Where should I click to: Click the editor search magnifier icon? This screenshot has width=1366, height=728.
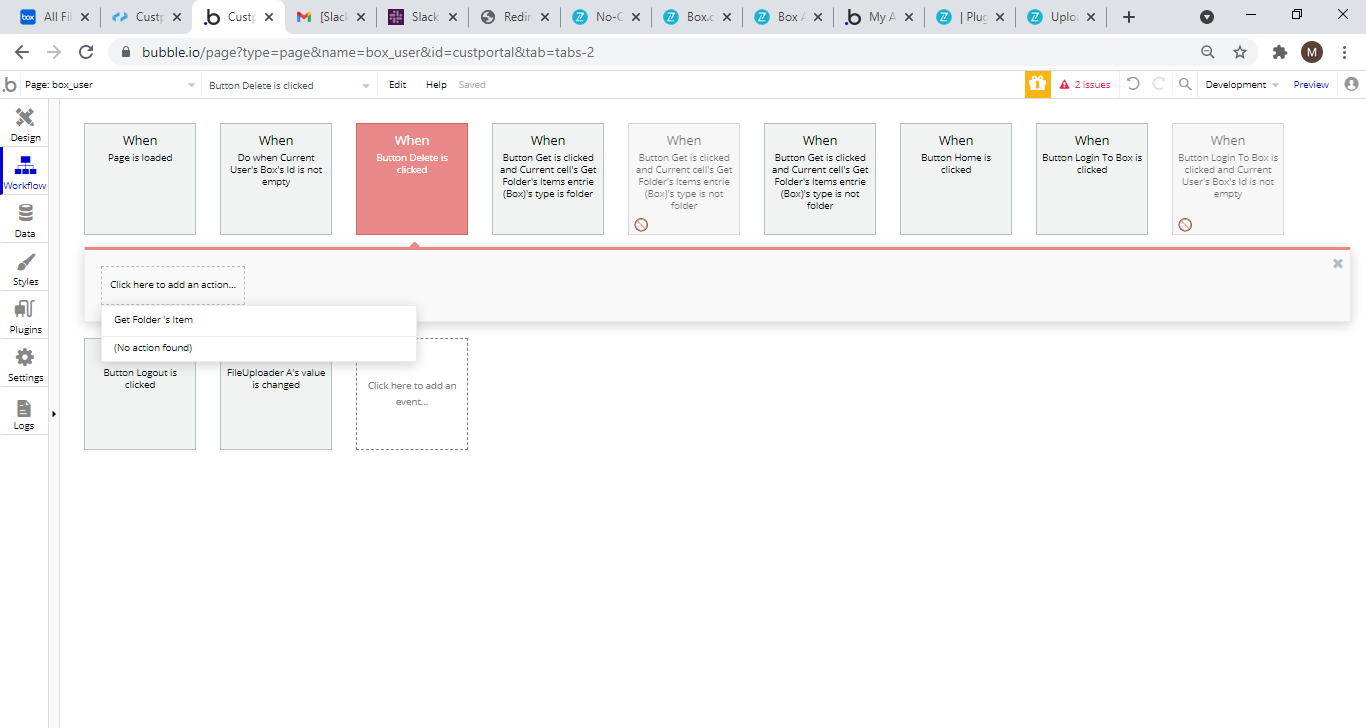1185,84
